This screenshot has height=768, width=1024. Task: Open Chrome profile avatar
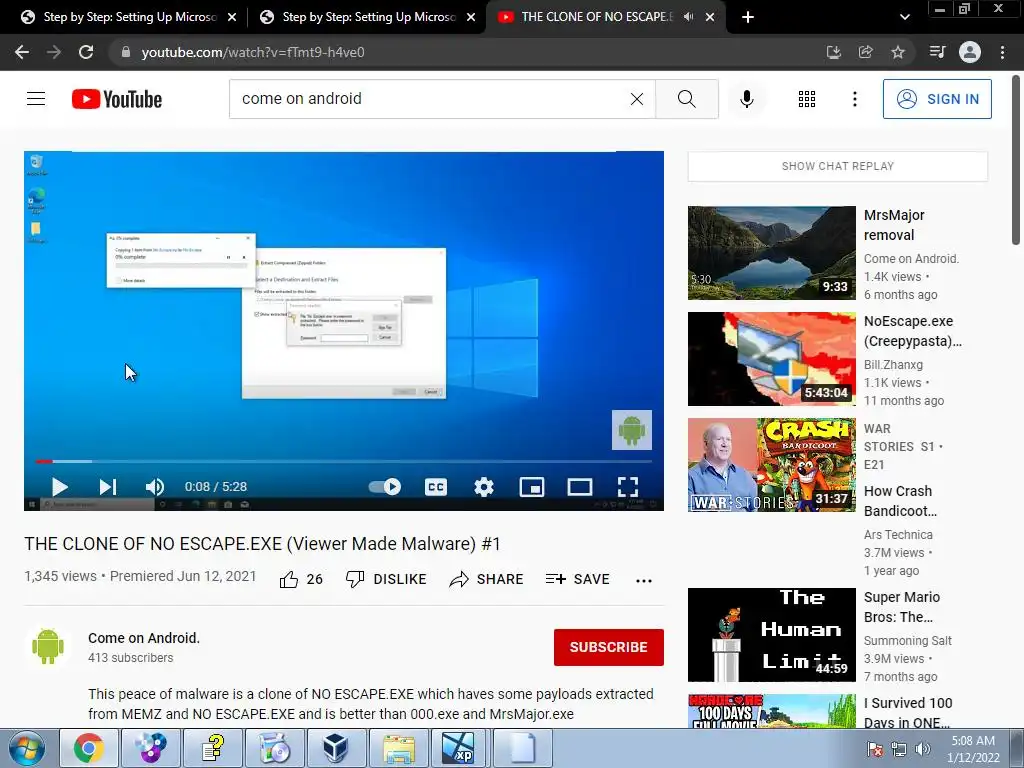(970, 52)
